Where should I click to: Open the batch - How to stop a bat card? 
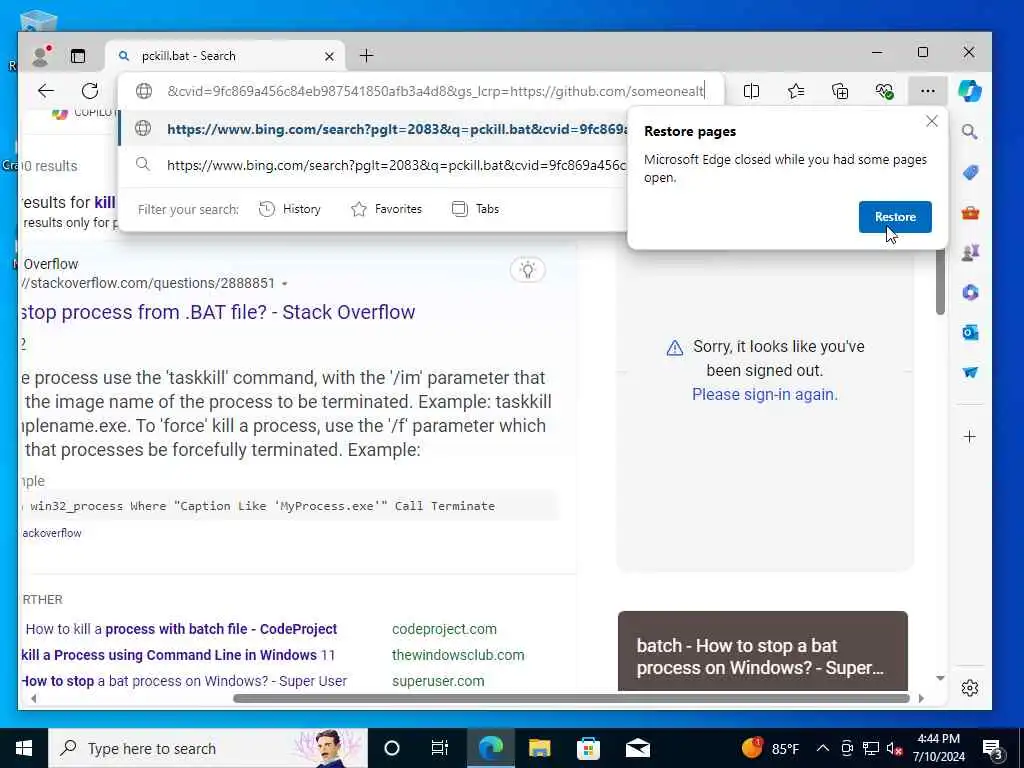coord(763,651)
